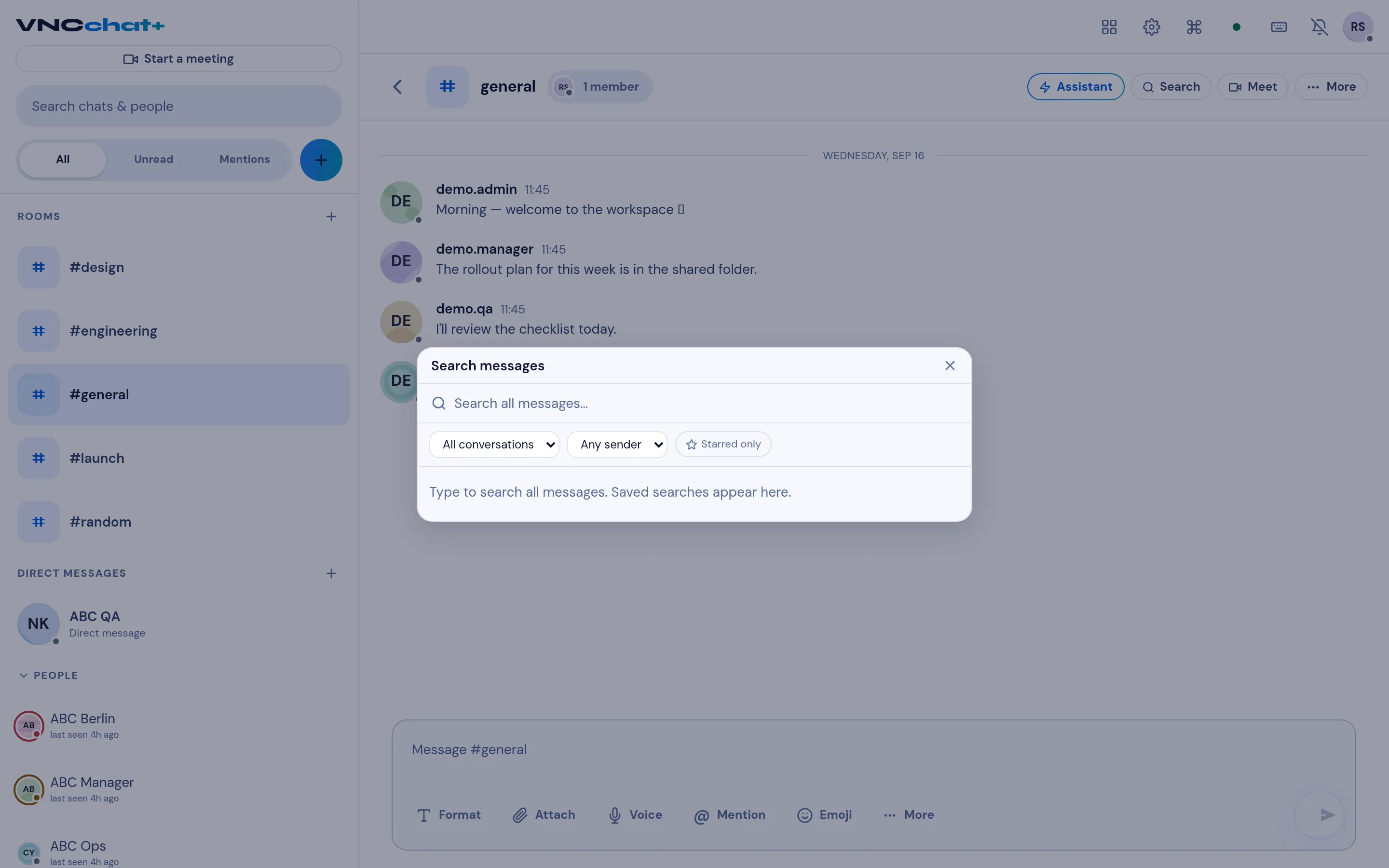Image resolution: width=1389 pixels, height=868 pixels.
Task: Open ABC QA direct message
Action: [179, 624]
